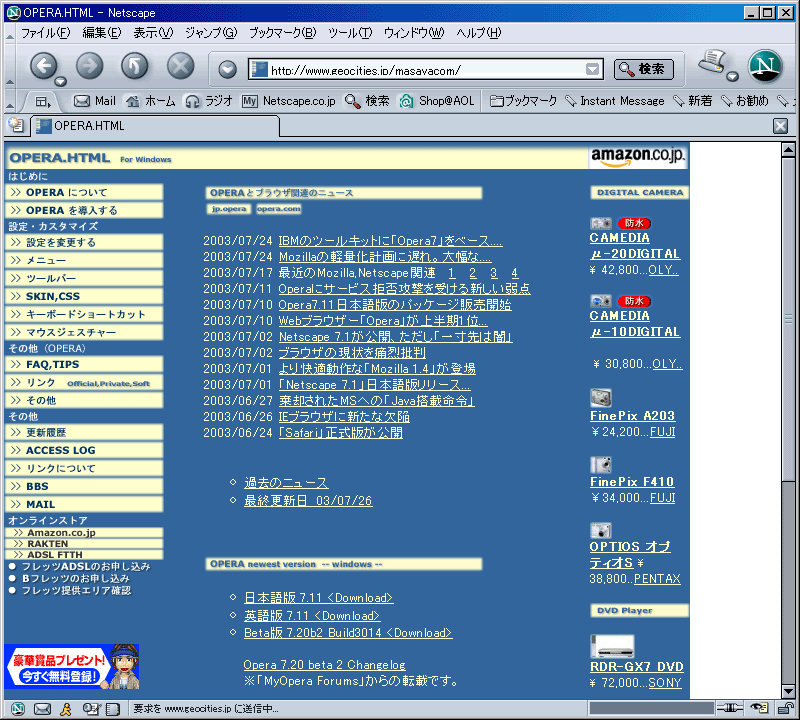This screenshot has height=720, width=800.
Task: Click the cookie/privacy eye icon in the status bar
Action: (759, 708)
